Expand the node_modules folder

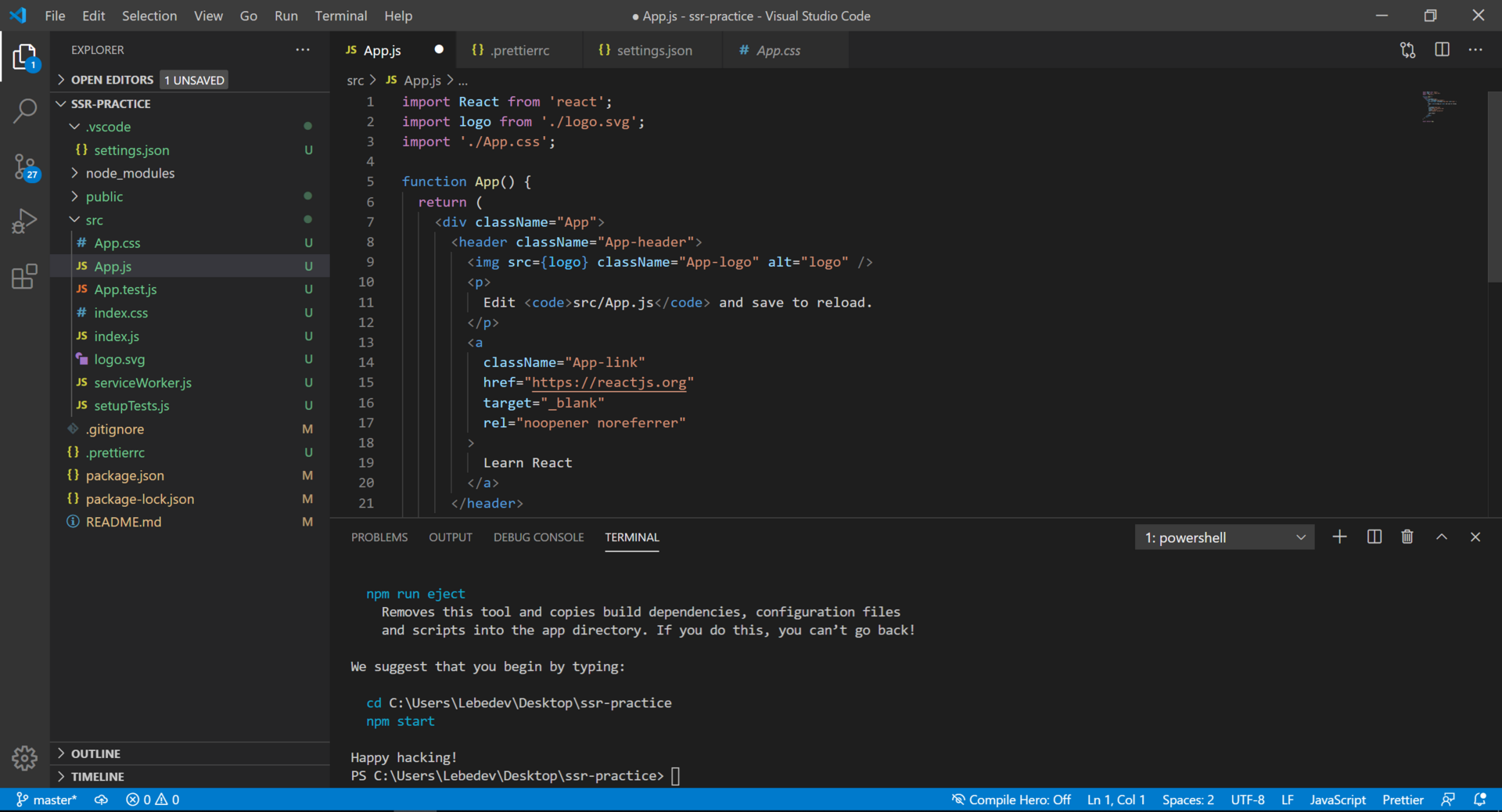[x=190, y=173]
